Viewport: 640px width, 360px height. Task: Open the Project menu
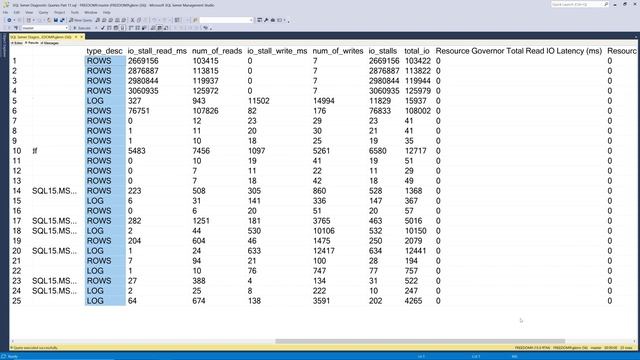pyautogui.click(x=60, y=12)
